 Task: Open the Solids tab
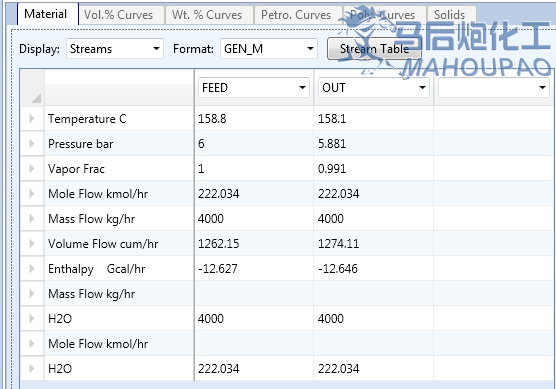tap(451, 15)
